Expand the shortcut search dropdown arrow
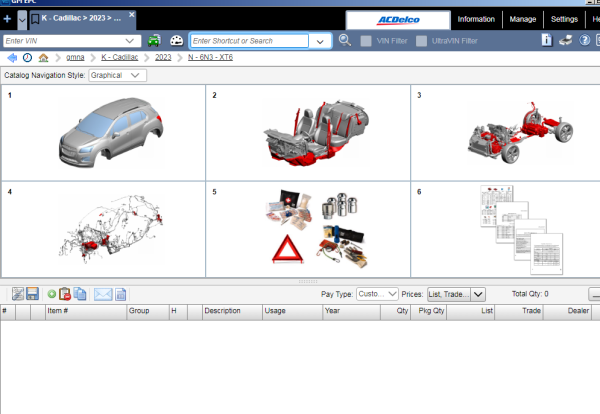Image resolution: width=600 pixels, height=414 pixels. click(320, 41)
